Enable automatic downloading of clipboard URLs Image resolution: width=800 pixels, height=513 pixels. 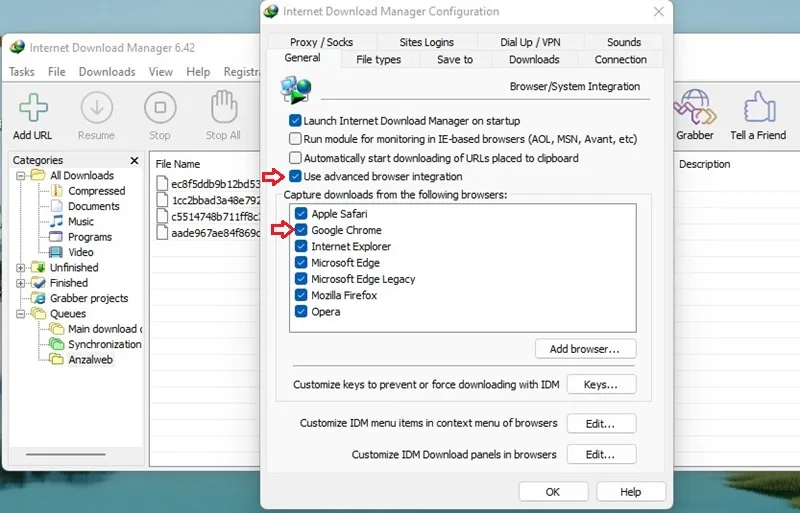coord(295,158)
